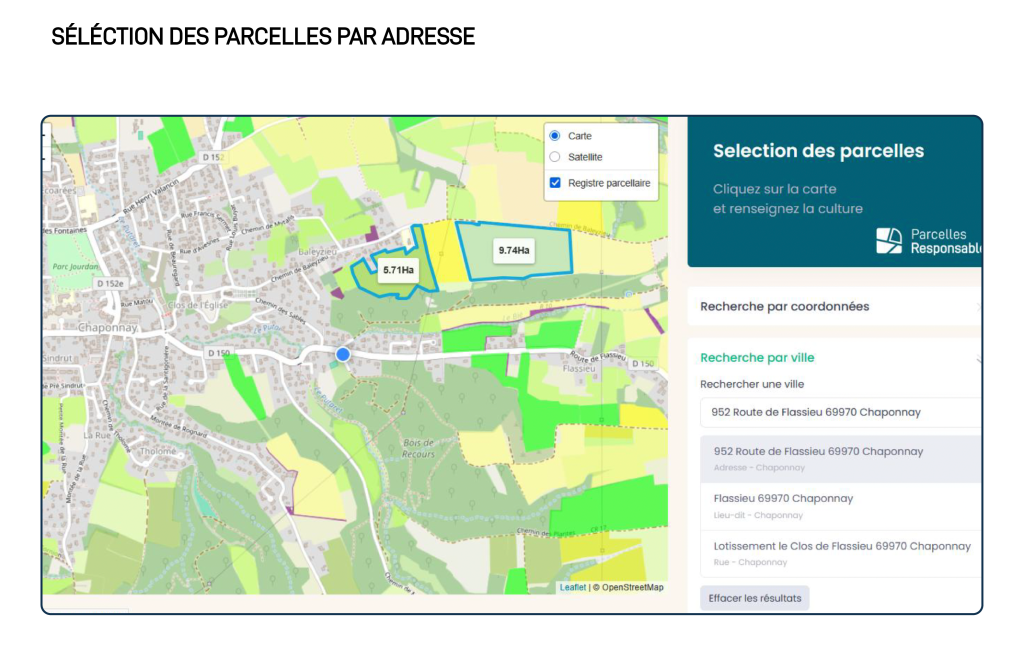Image resolution: width=1024 pixels, height=649 pixels.
Task: Click the Parcelles Responsables logo icon
Action: [x=888, y=240]
